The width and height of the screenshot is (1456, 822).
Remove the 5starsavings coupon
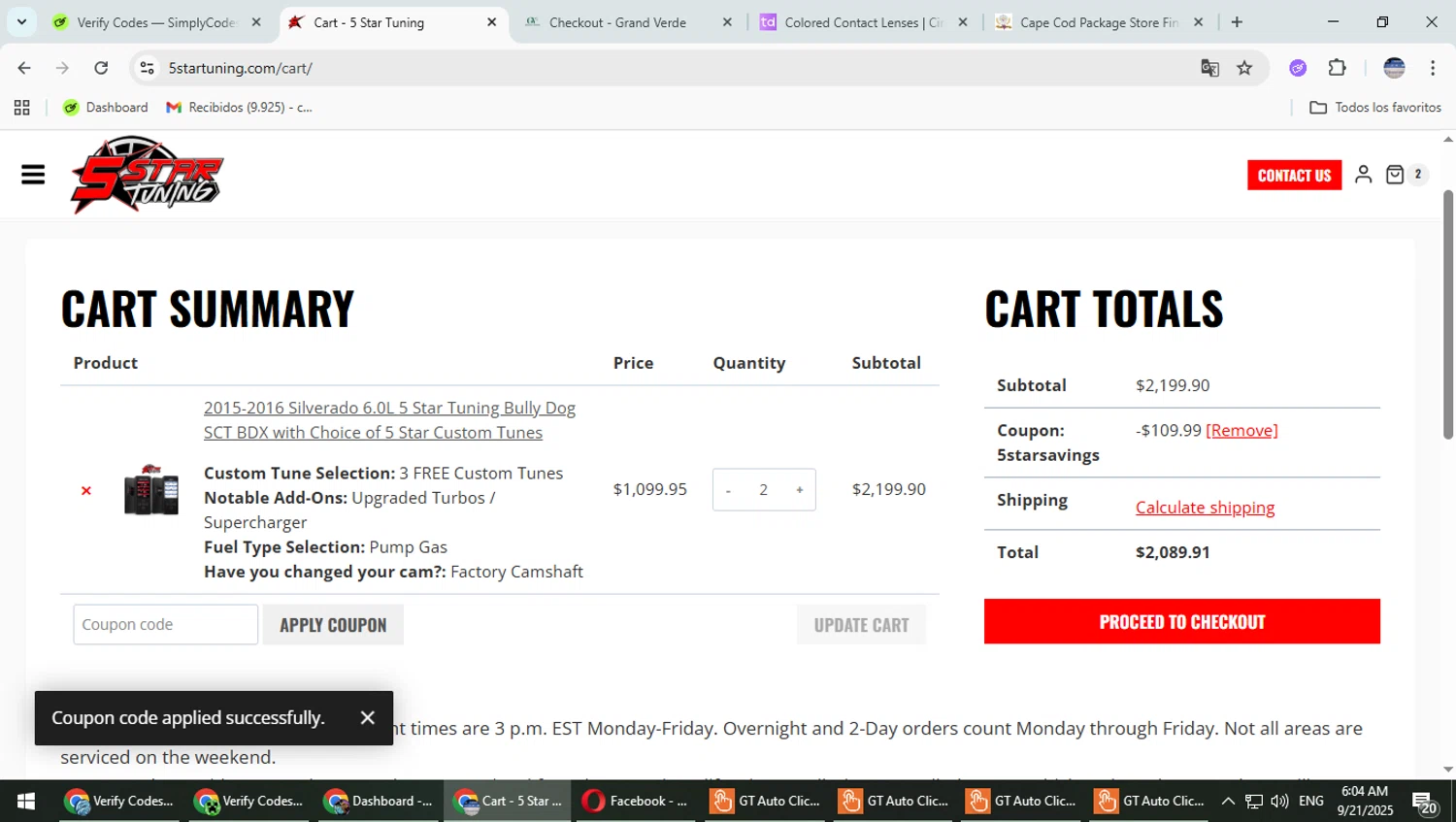1241,430
